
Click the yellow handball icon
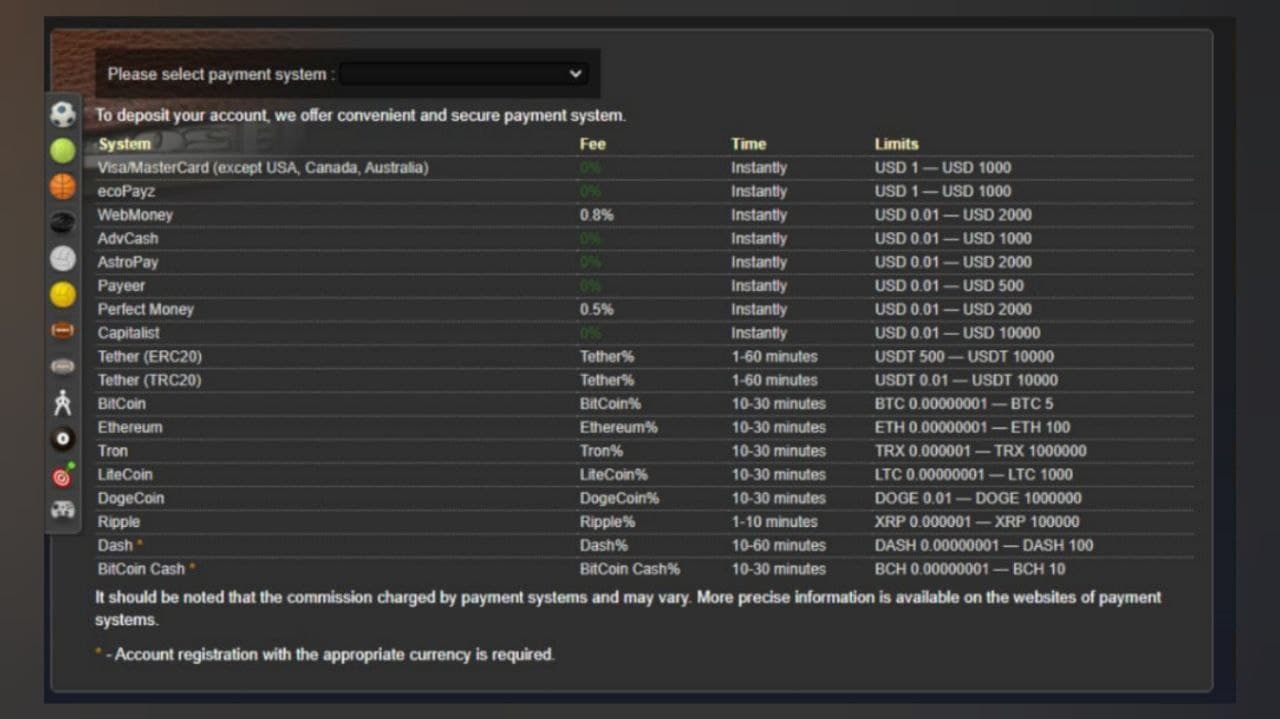click(x=63, y=295)
